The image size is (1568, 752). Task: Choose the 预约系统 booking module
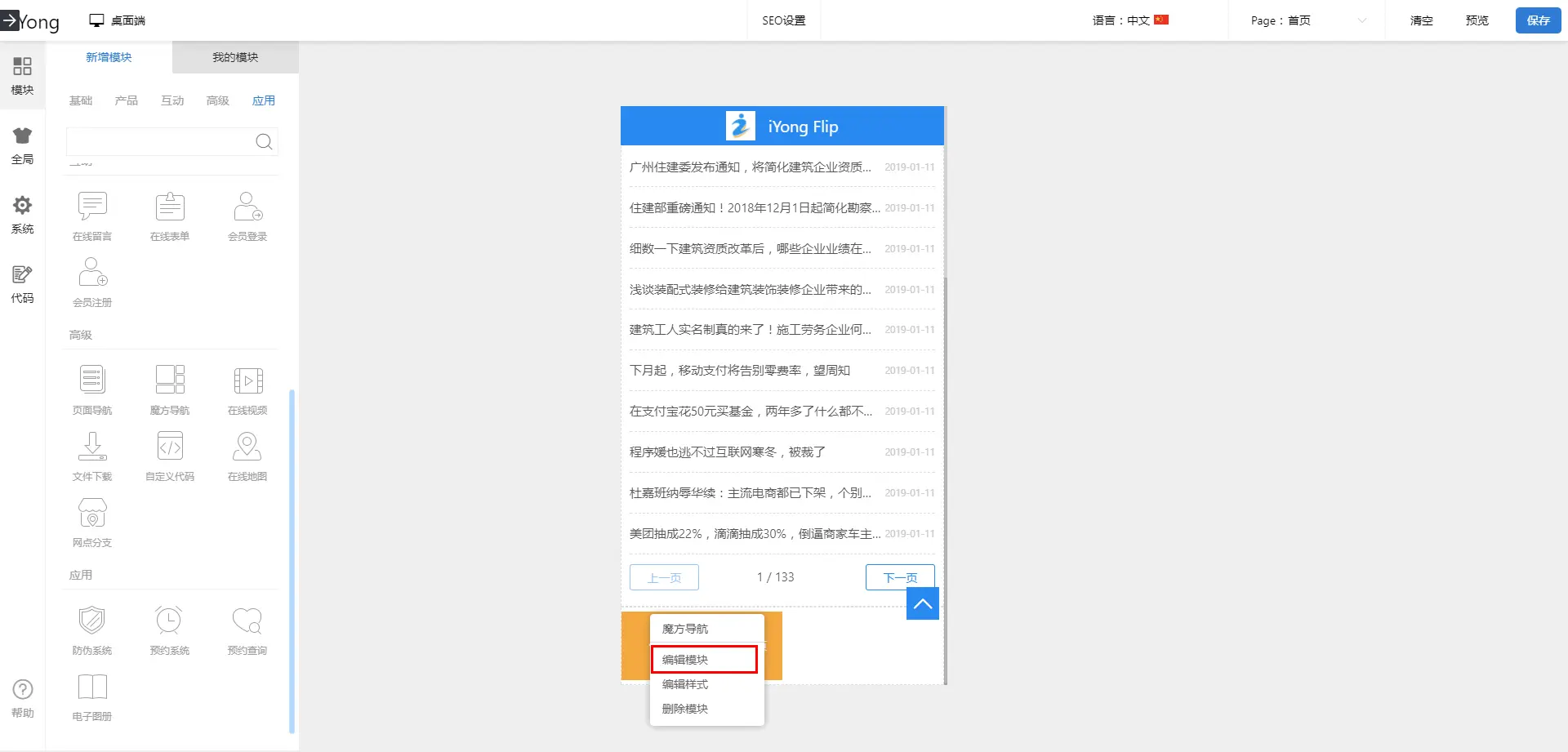coord(170,629)
